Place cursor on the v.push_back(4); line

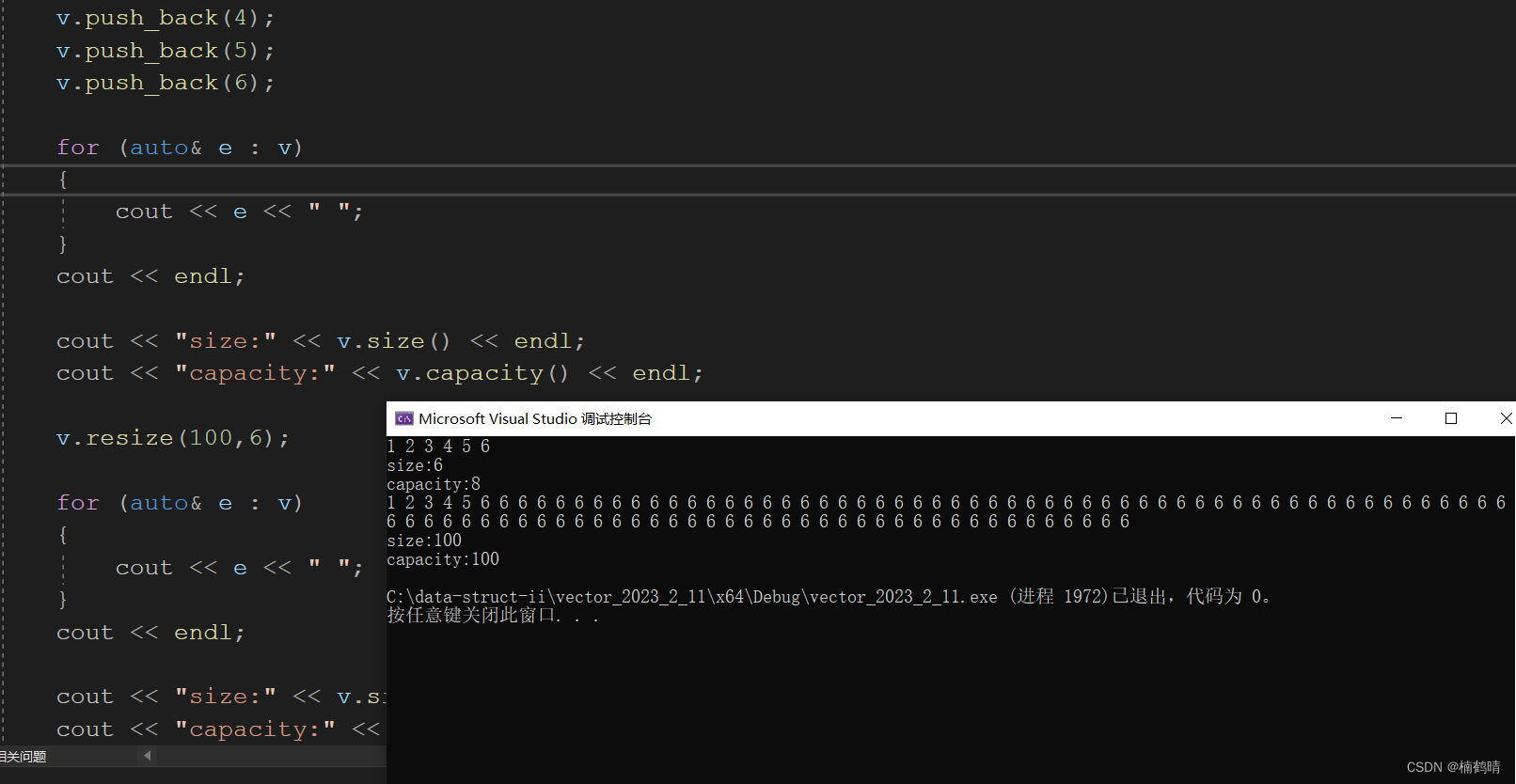point(166,18)
